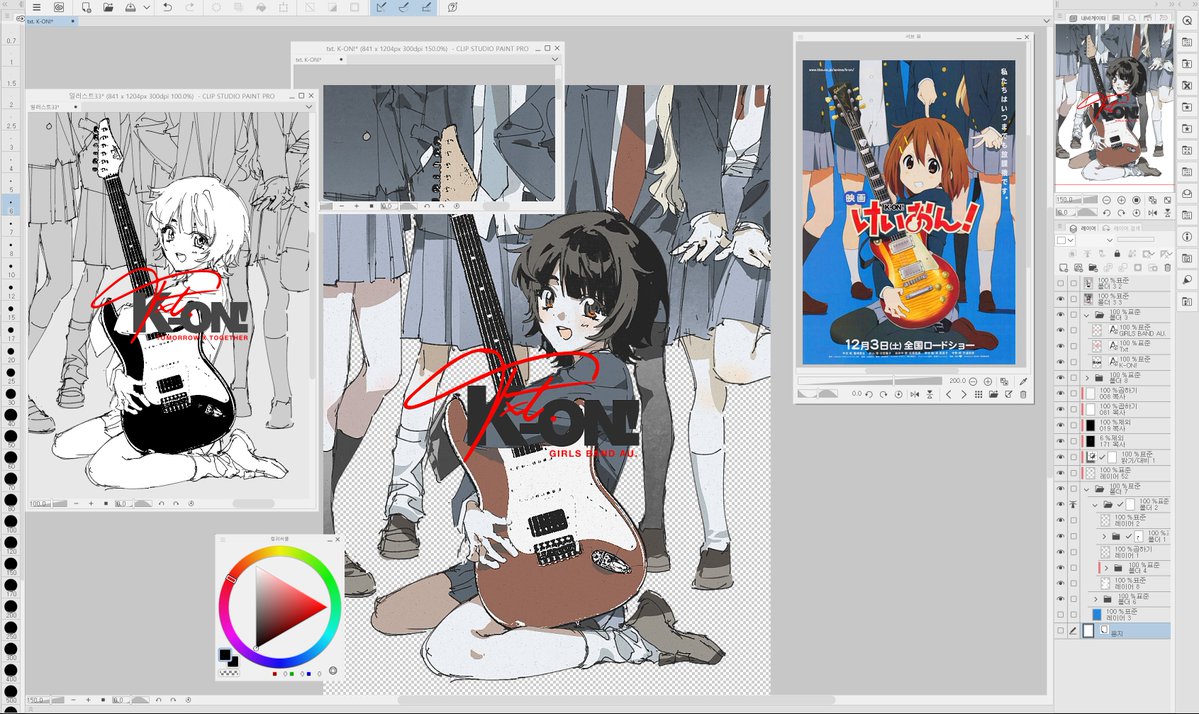Delete image from sub view with trash

tap(1023, 394)
